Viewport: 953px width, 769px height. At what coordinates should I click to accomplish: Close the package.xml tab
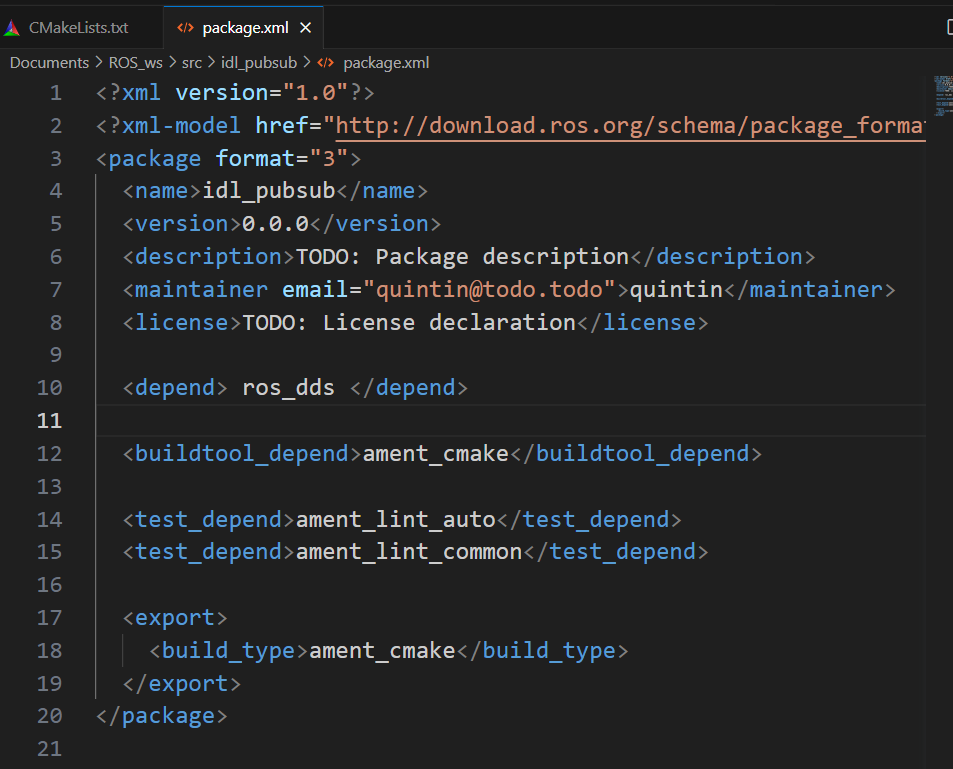click(x=306, y=28)
